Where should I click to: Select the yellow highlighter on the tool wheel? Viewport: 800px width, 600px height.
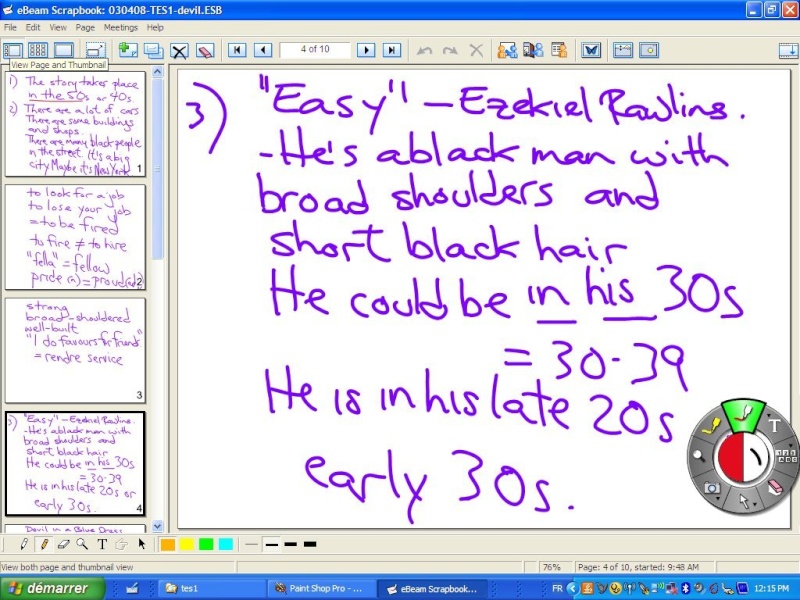click(x=711, y=426)
